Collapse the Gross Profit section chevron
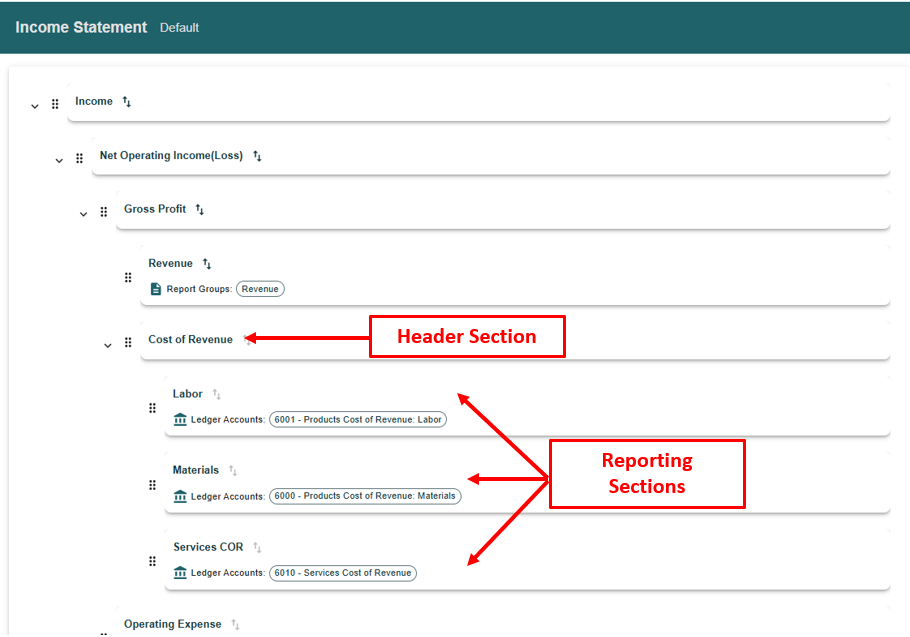 84,214
